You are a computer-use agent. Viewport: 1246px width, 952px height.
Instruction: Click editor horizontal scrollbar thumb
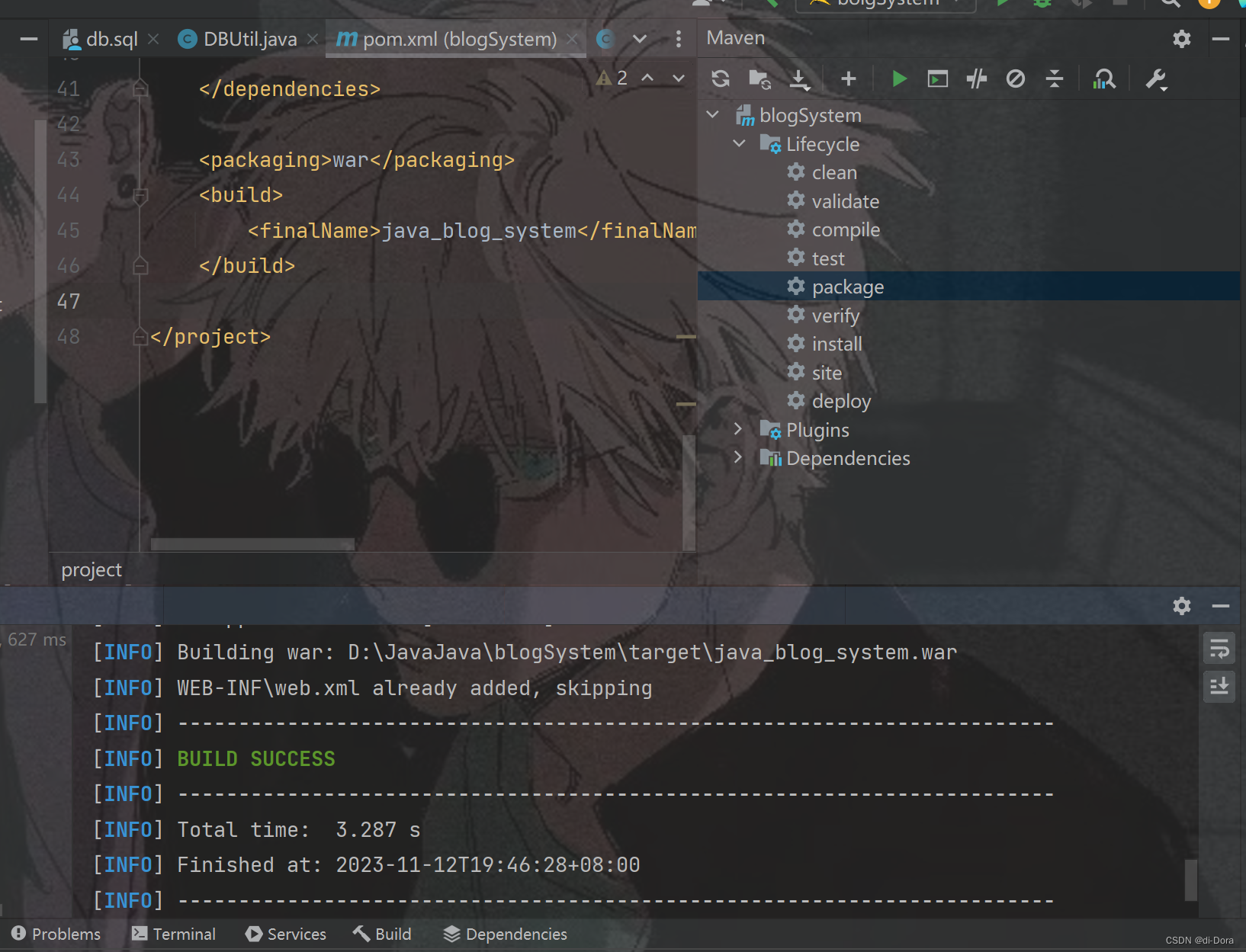coord(252,544)
